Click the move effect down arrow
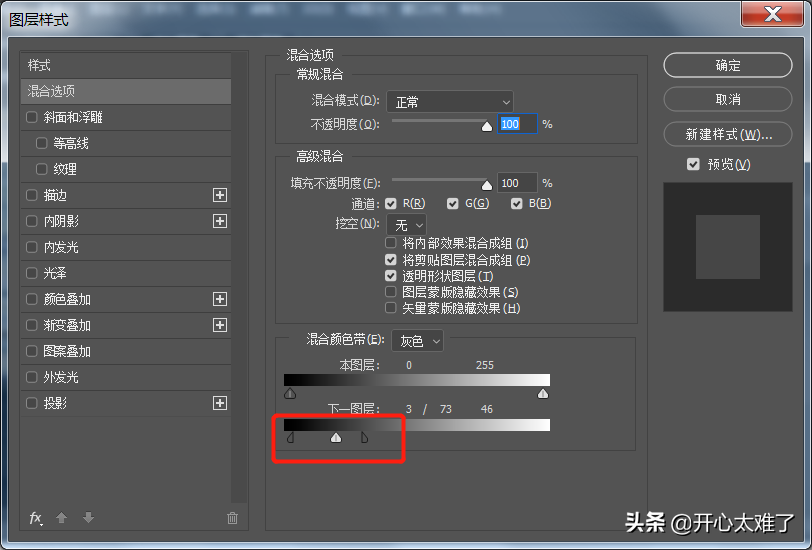 (89, 517)
